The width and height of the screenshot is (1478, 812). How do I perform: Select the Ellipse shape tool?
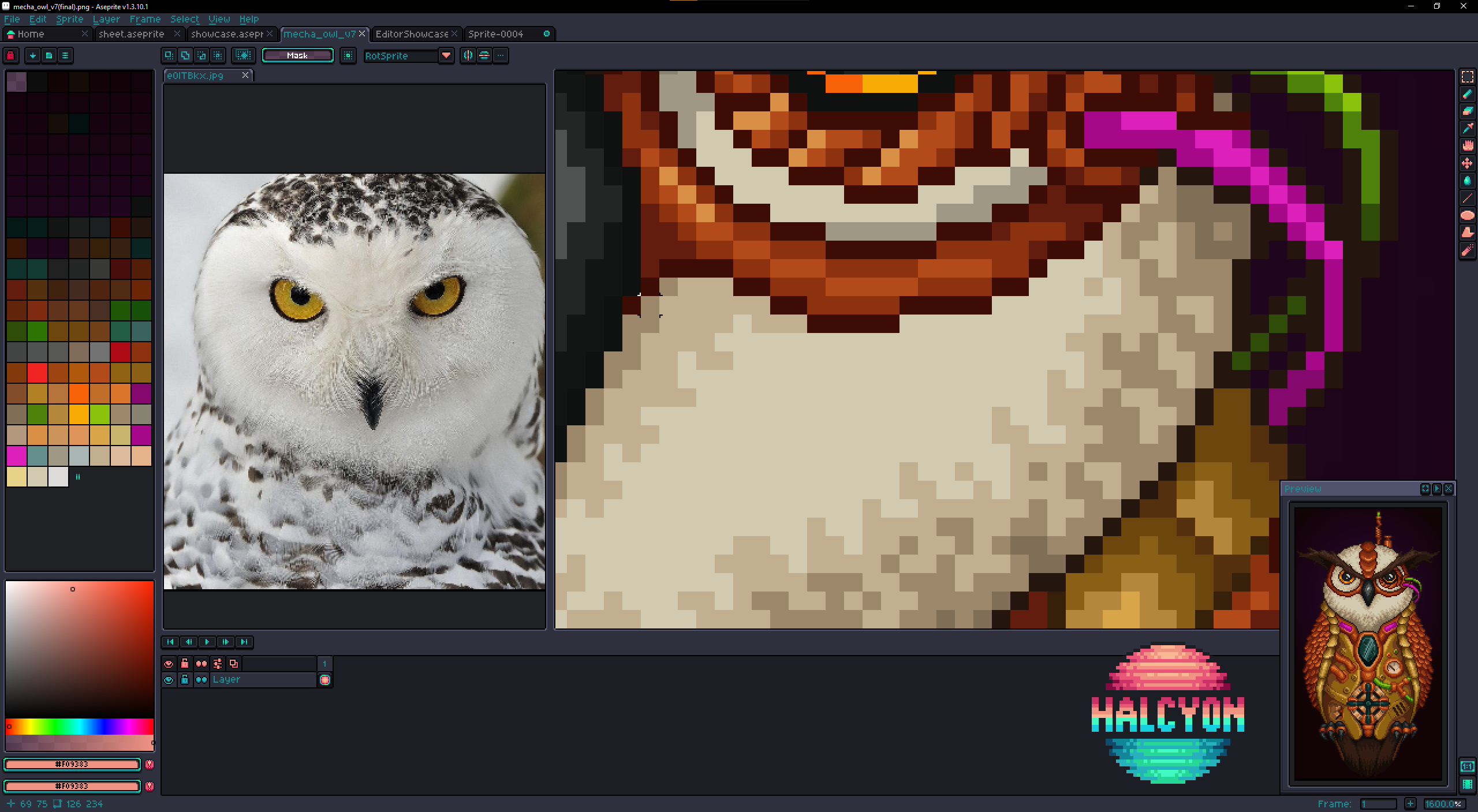tap(1467, 215)
